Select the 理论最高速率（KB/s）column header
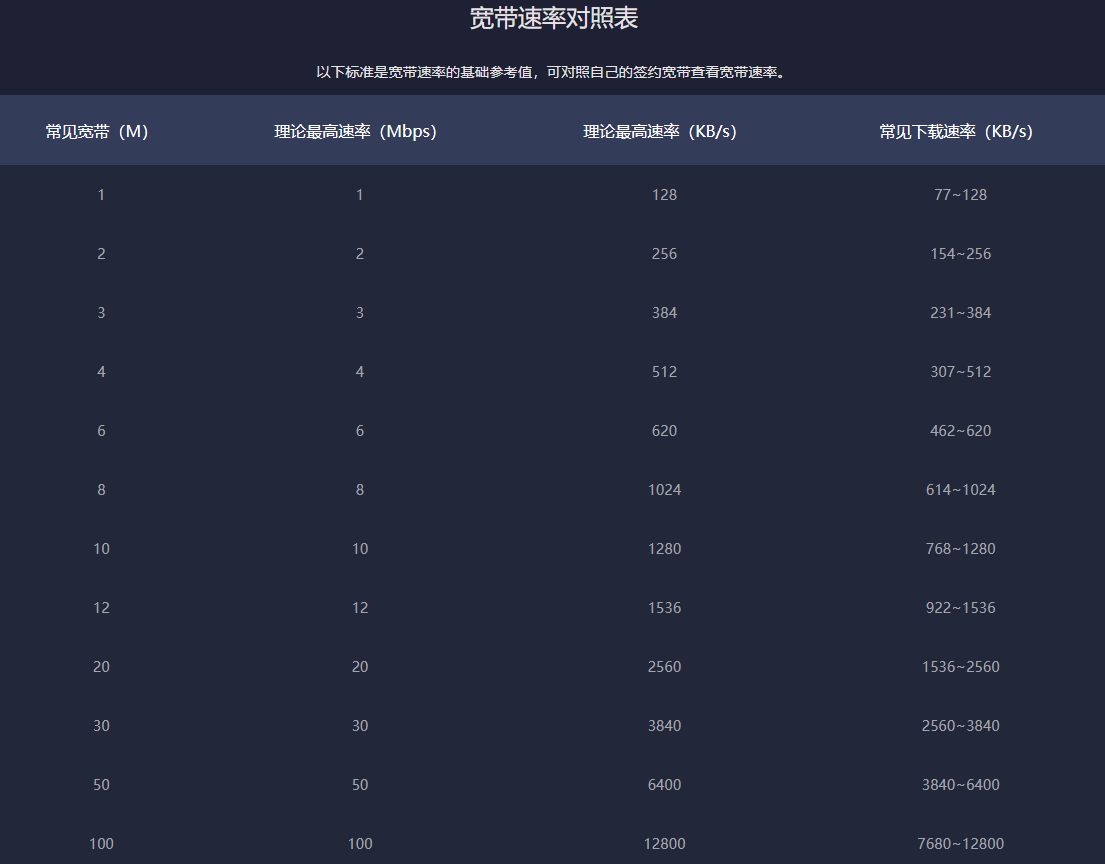Screen dimensions: 1105x864 (660, 132)
